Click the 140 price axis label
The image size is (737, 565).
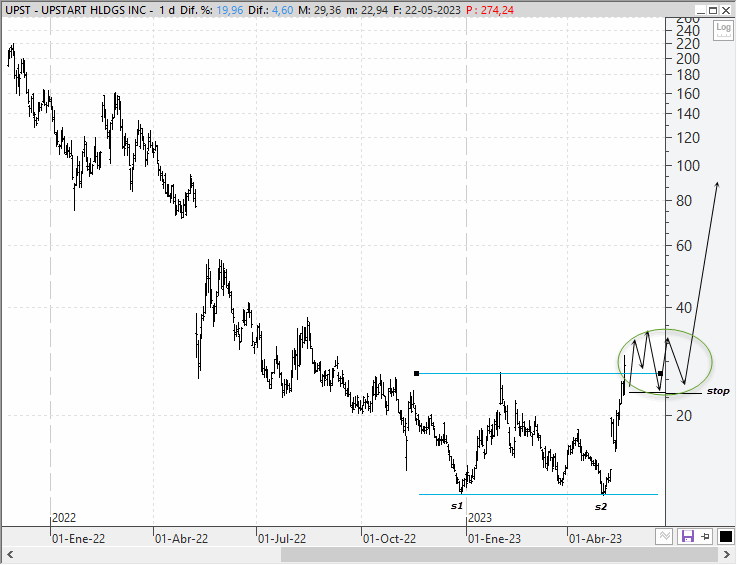point(688,114)
